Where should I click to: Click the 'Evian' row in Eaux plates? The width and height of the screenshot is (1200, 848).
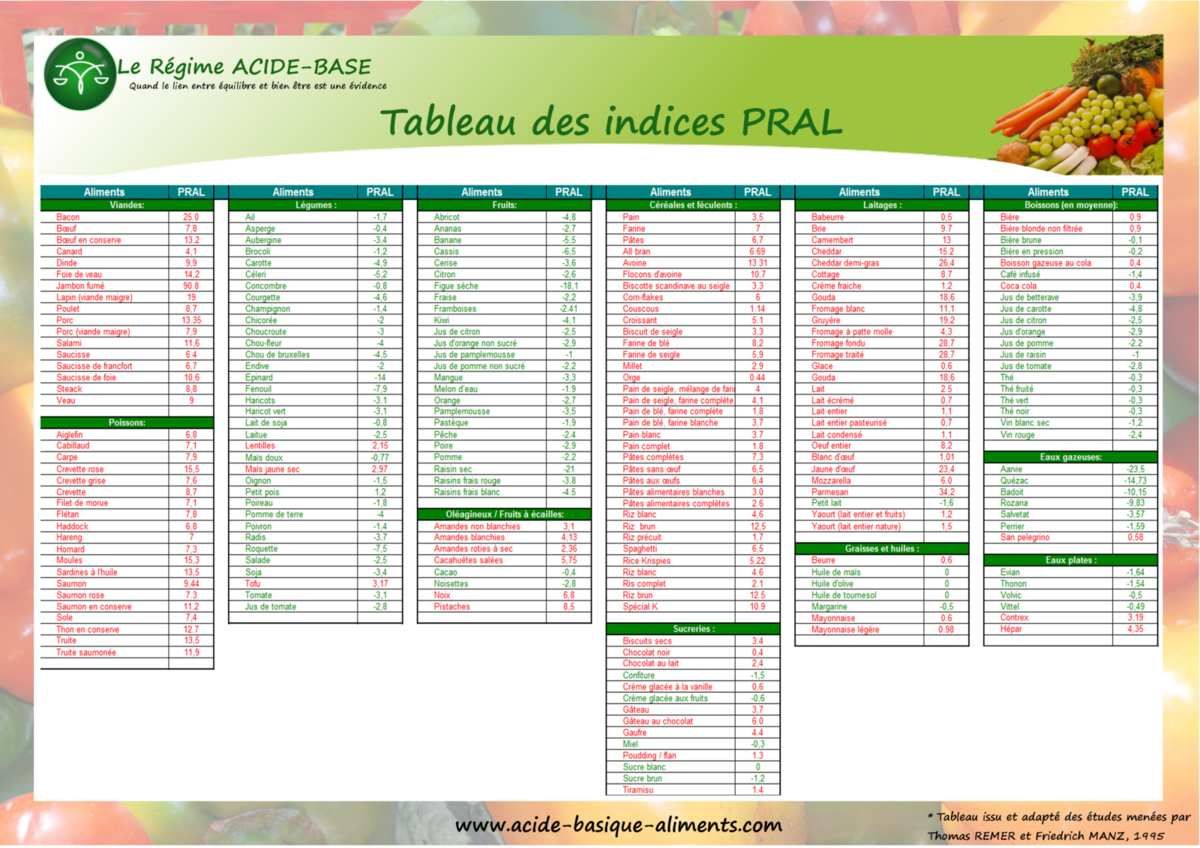[1071, 572]
